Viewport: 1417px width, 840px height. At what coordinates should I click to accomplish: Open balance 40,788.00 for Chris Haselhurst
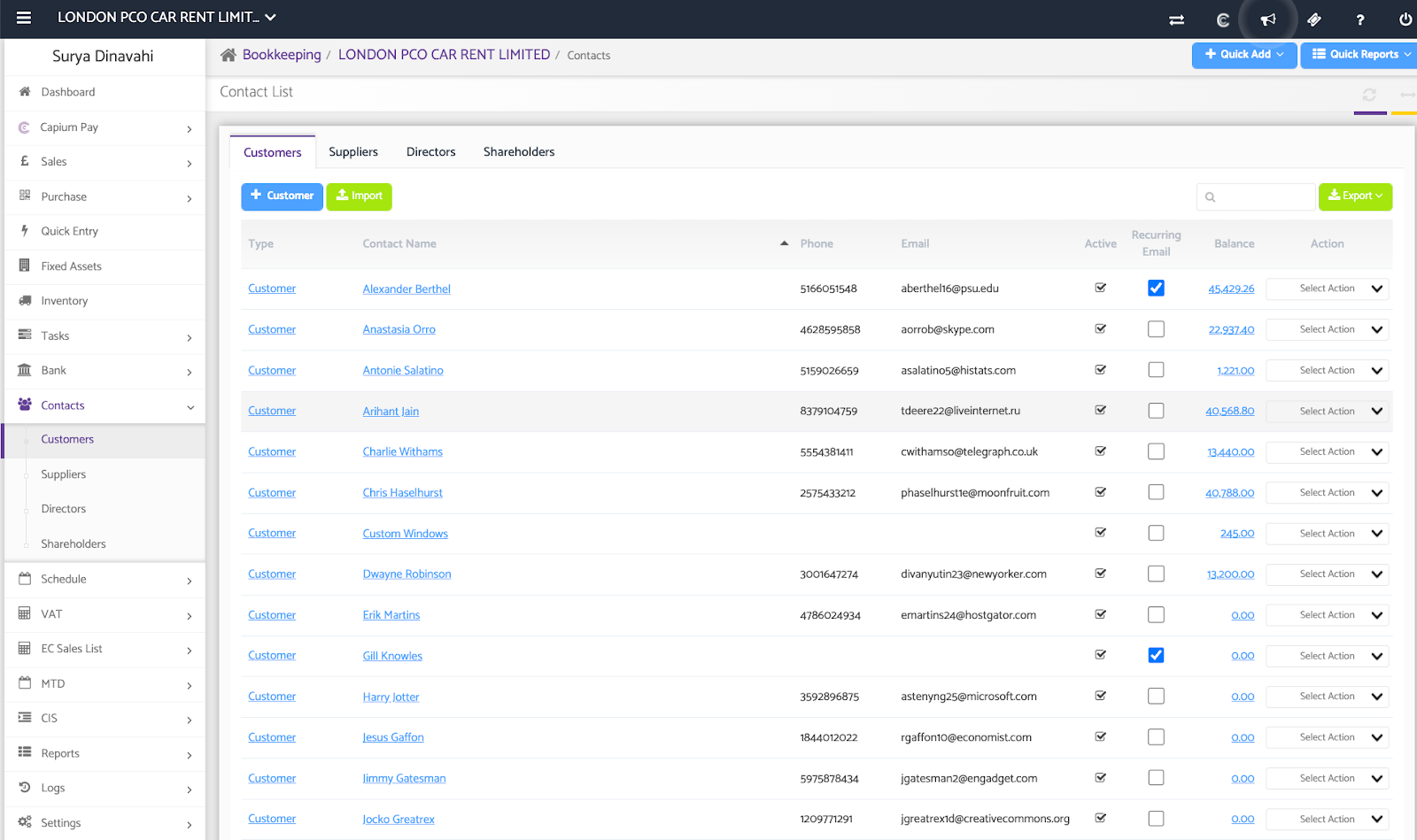click(x=1229, y=493)
